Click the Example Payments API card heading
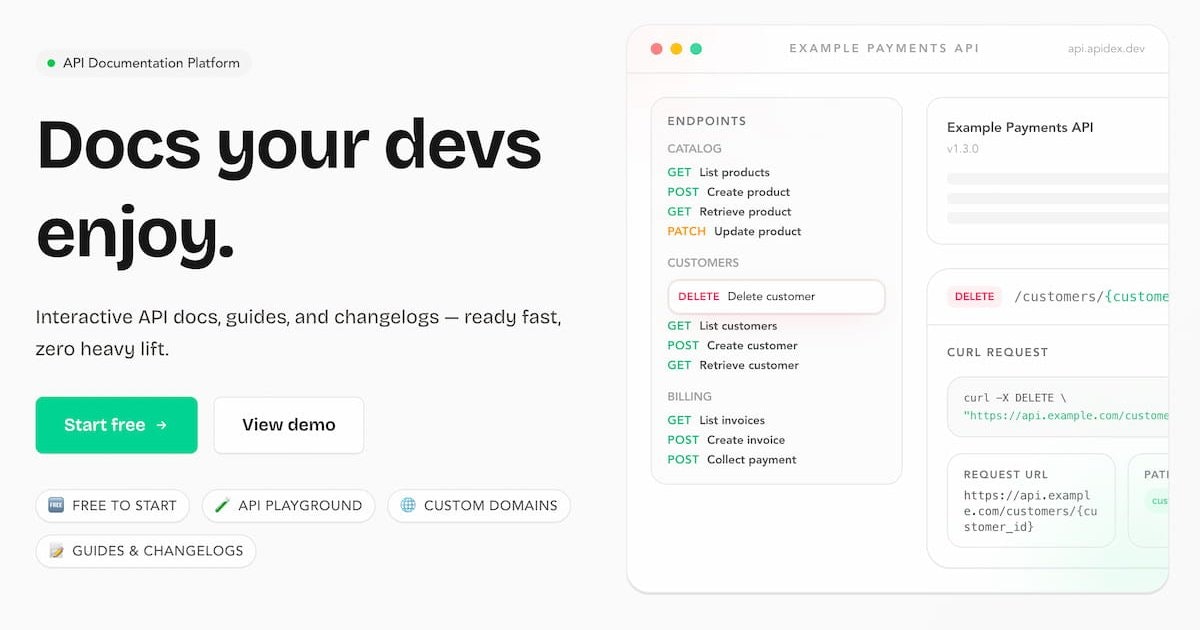The width and height of the screenshot is (1200, 630). coord(1020,128)
